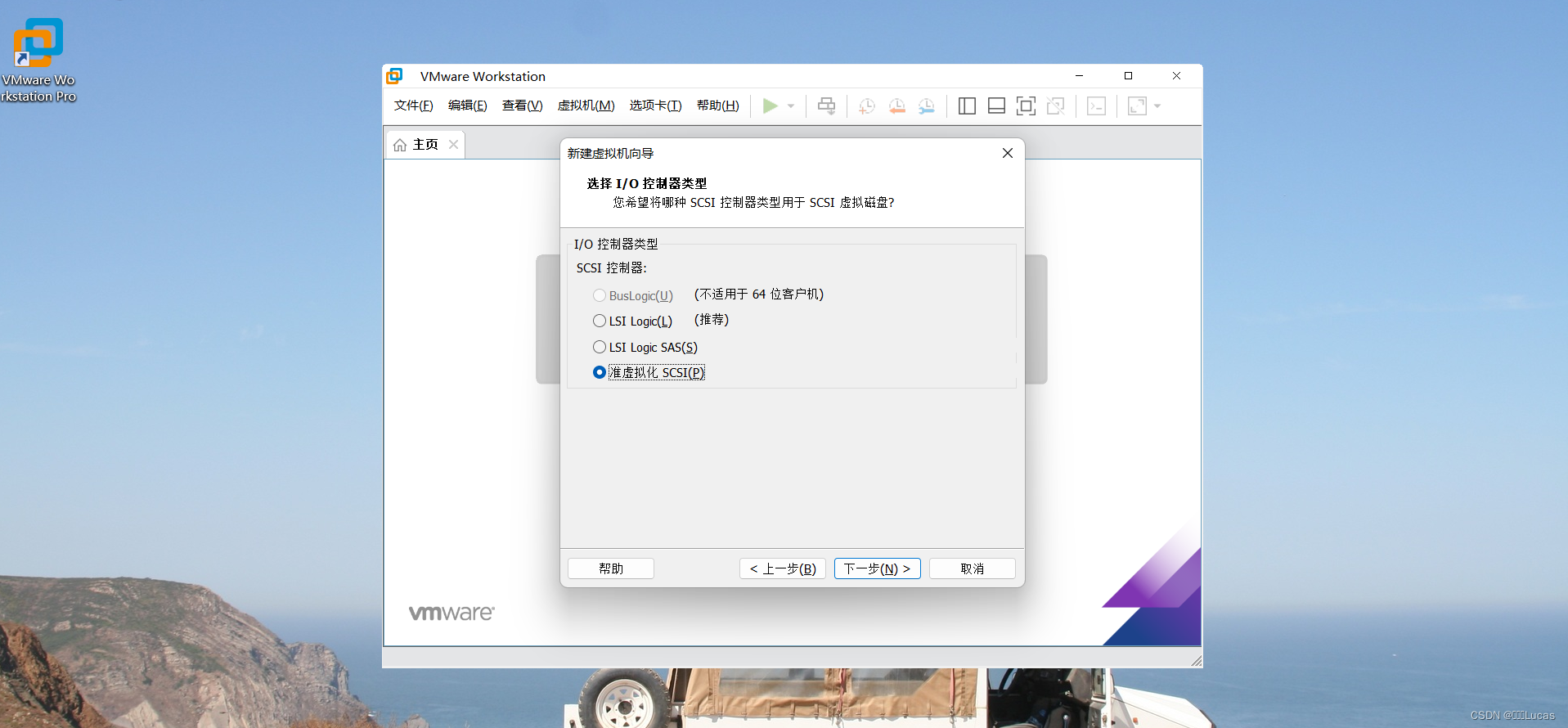Select the LSI Logic SAS(S) radio option
1568x728 pixels.
[x=645, y=347]
